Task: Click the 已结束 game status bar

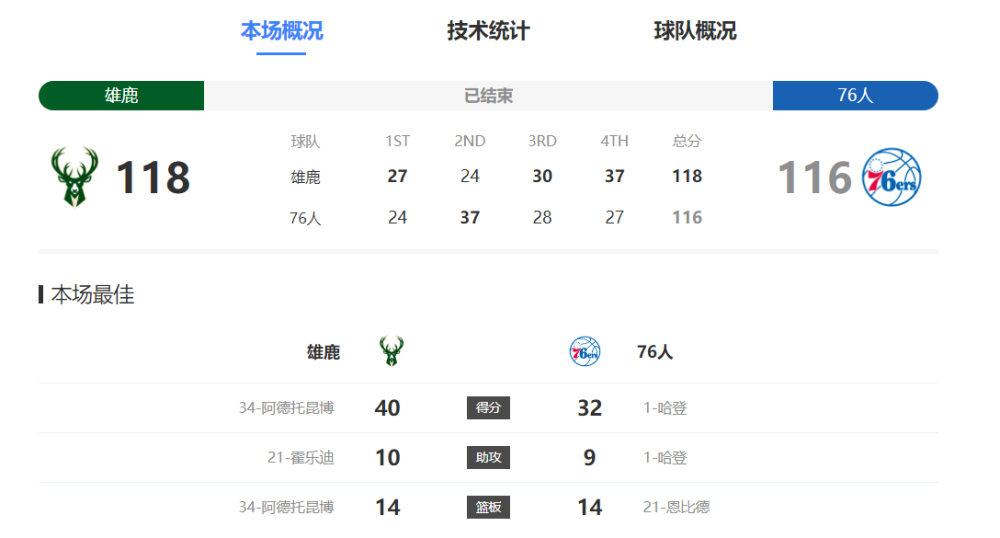Action: click(488, 96)
